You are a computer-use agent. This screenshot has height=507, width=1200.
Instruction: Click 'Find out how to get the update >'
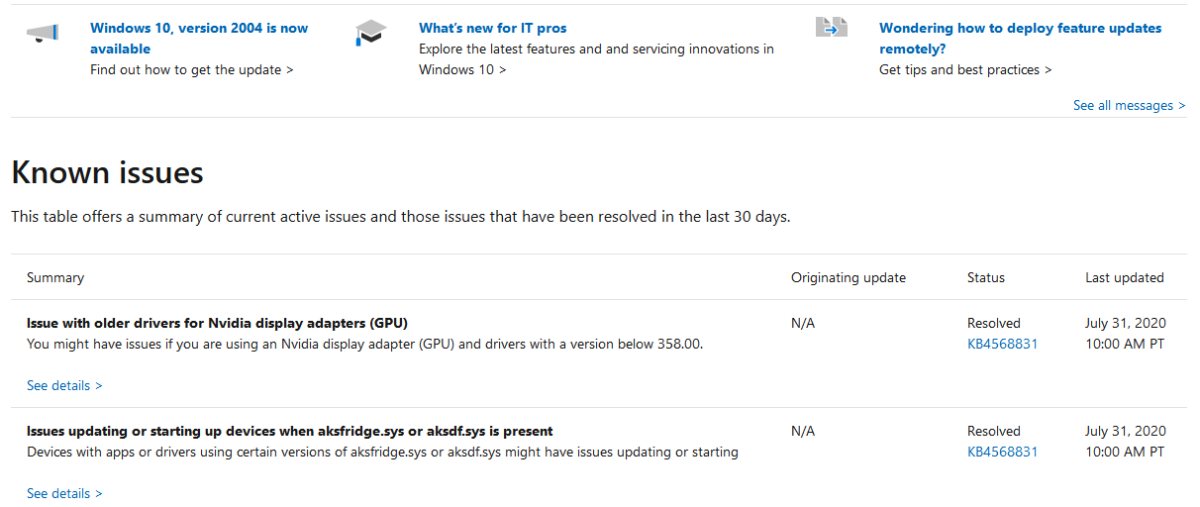(192, 70)
